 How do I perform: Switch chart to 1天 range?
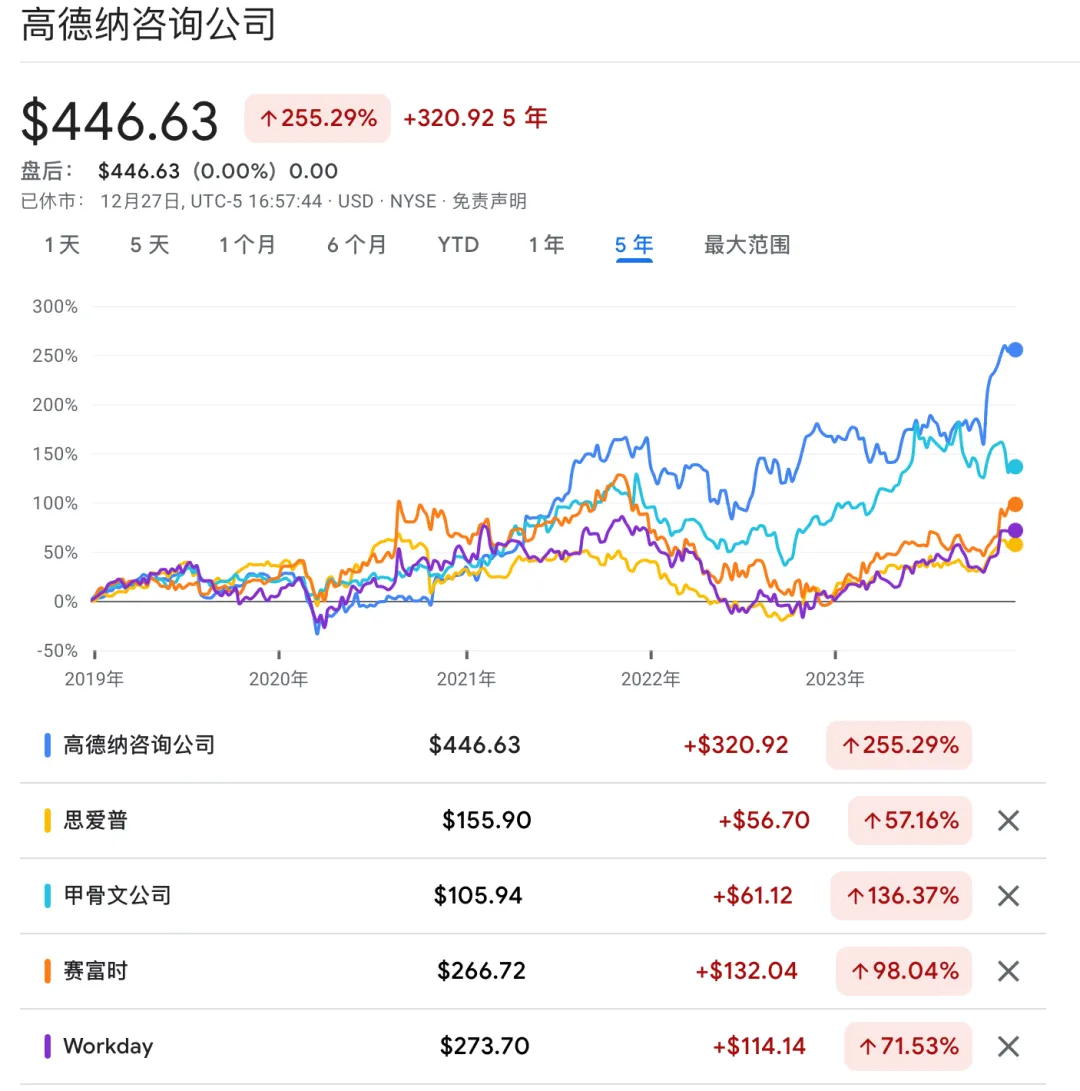[62, 245]
